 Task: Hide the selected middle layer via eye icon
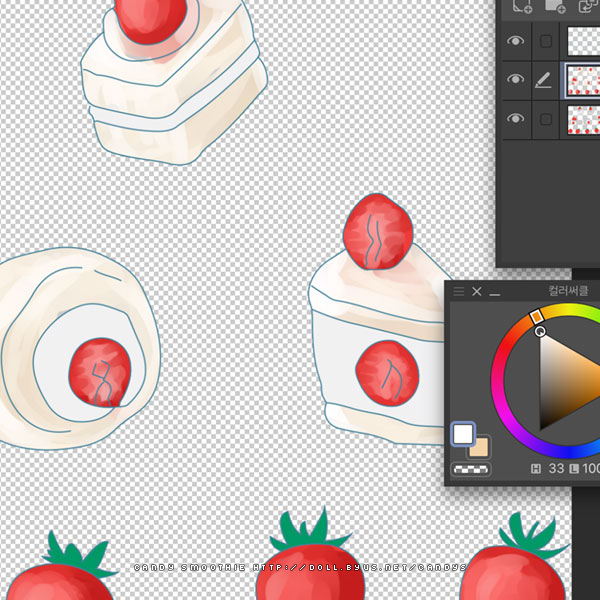515,79
